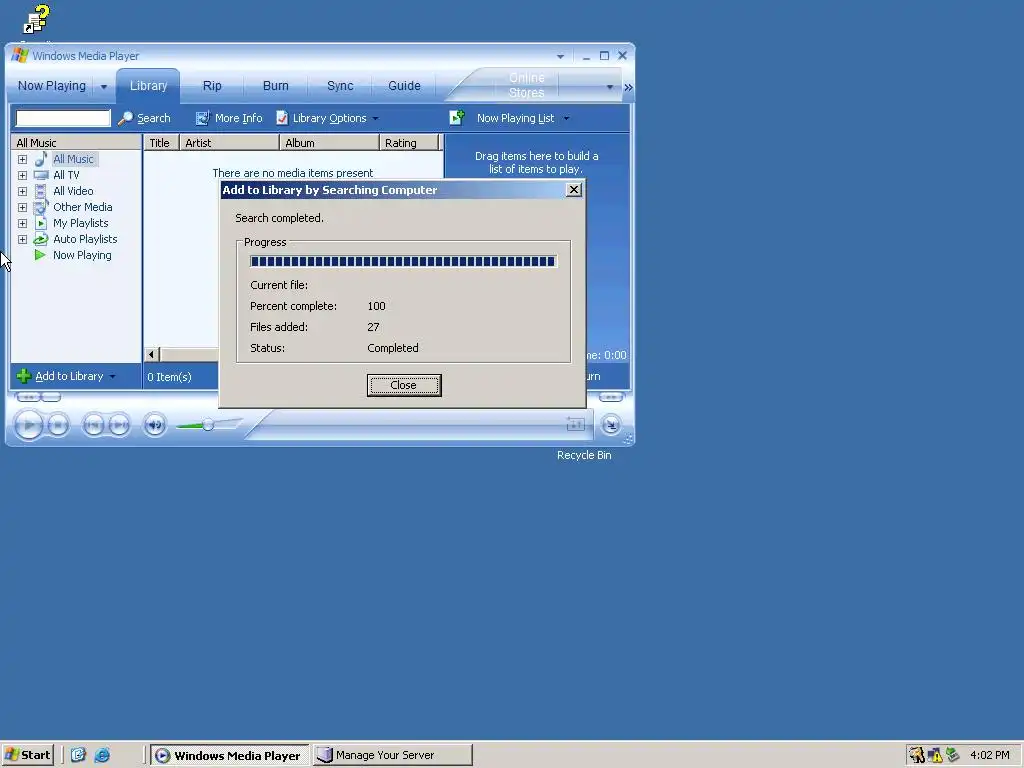Select Now Playing in the library tree

82,255
